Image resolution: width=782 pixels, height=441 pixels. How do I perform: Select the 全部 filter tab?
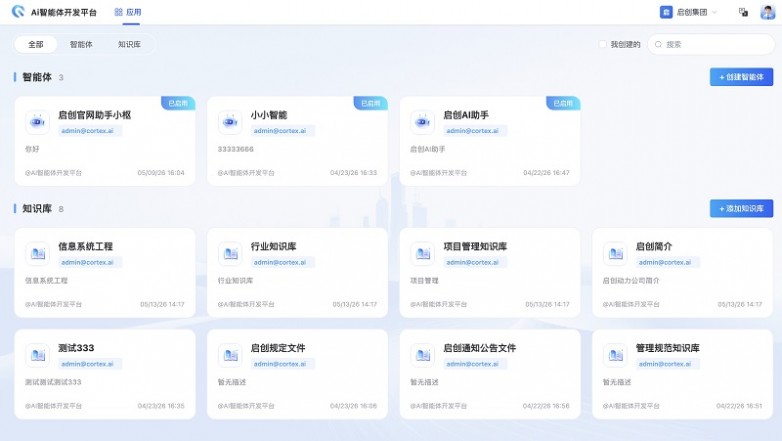click(x=35, y=44)
